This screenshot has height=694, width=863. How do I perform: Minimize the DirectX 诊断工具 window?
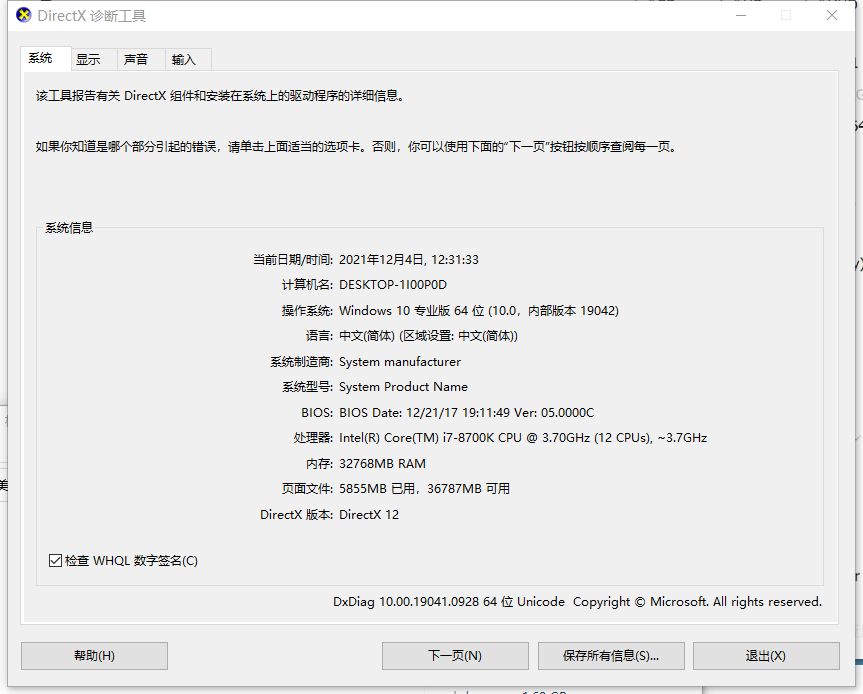tap(741, 15)
